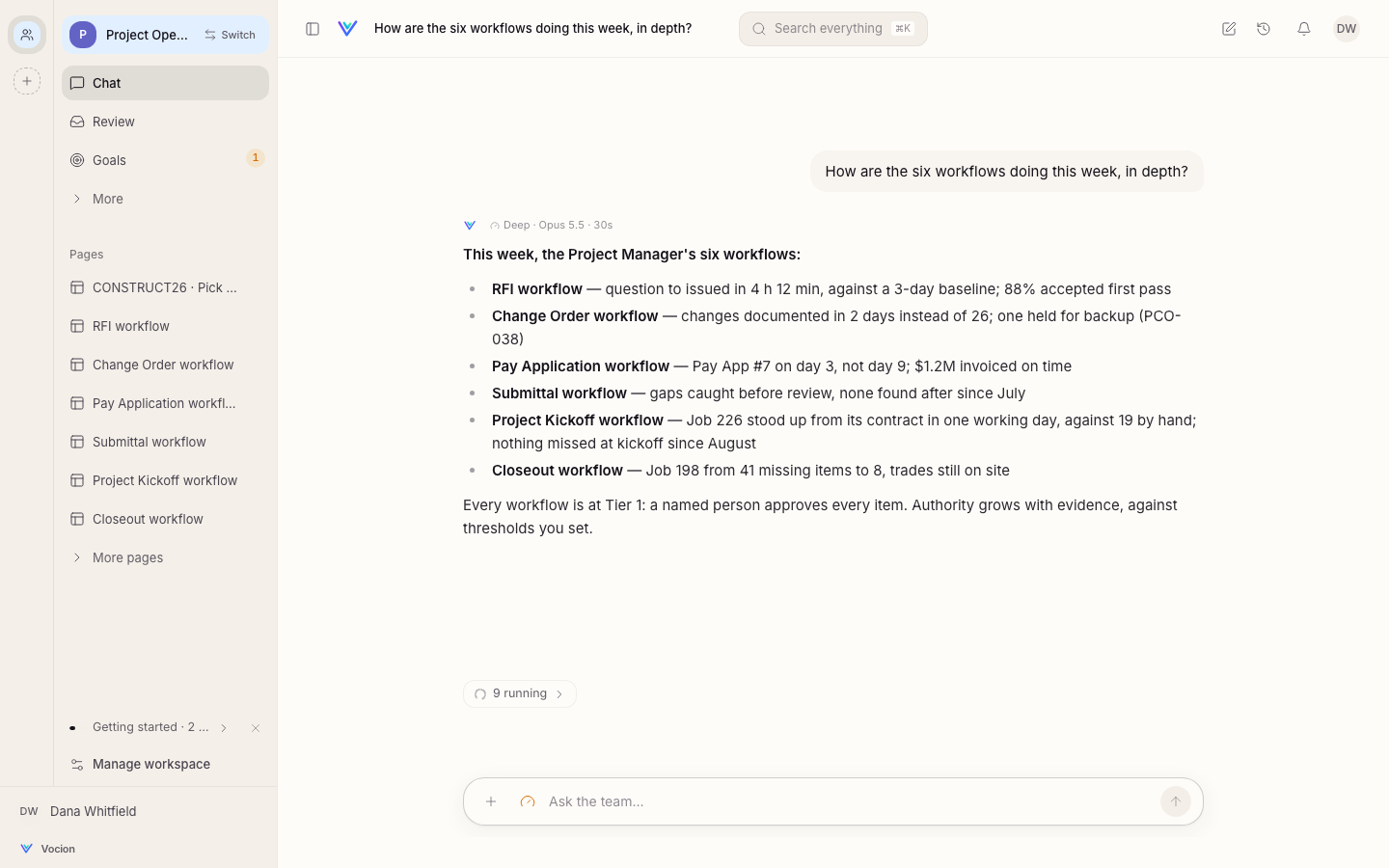Add new workspace plus icon
The width and height of the screenshot is (1389, 868).
pyautogui.click(x=27, y=81)
